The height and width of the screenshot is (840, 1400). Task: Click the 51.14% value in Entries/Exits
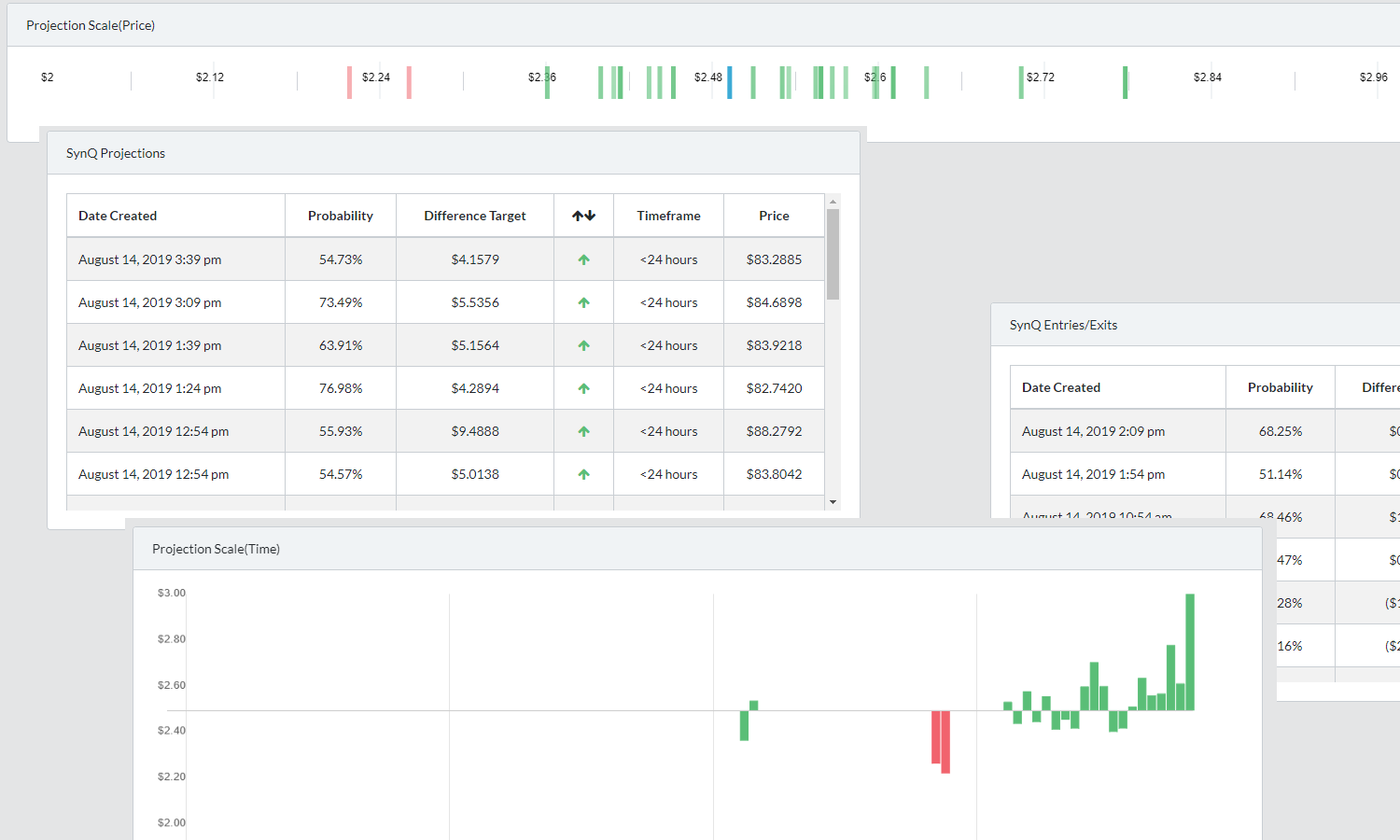pyautogui.click(x=1281, y=474)
